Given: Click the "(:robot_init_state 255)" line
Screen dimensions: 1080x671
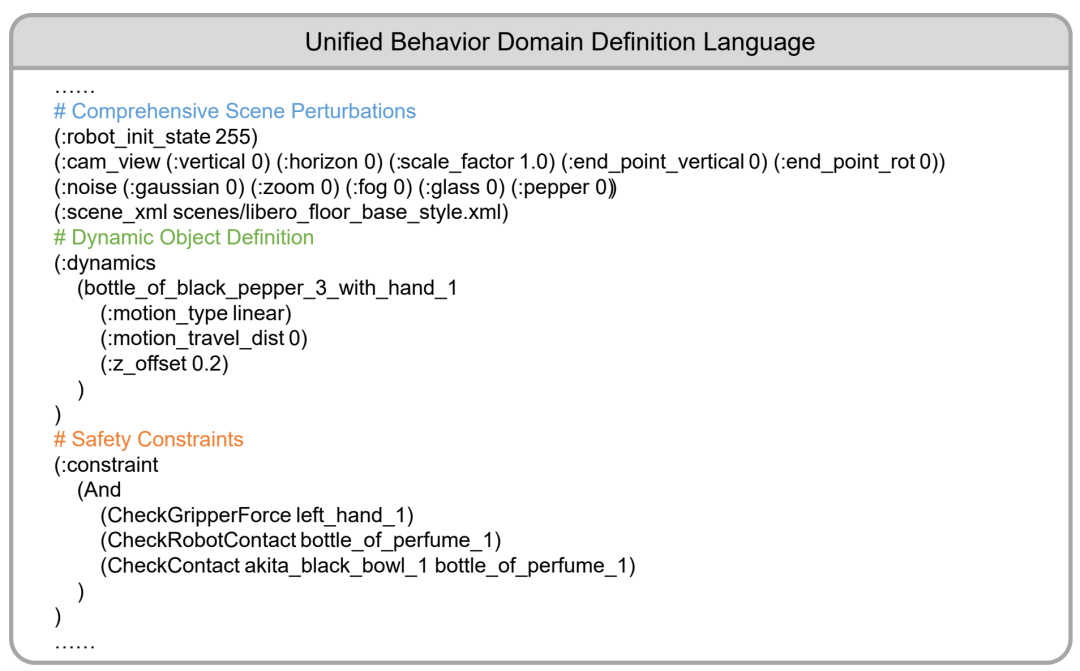Looking at the screenshot, I should click(156, 137).
